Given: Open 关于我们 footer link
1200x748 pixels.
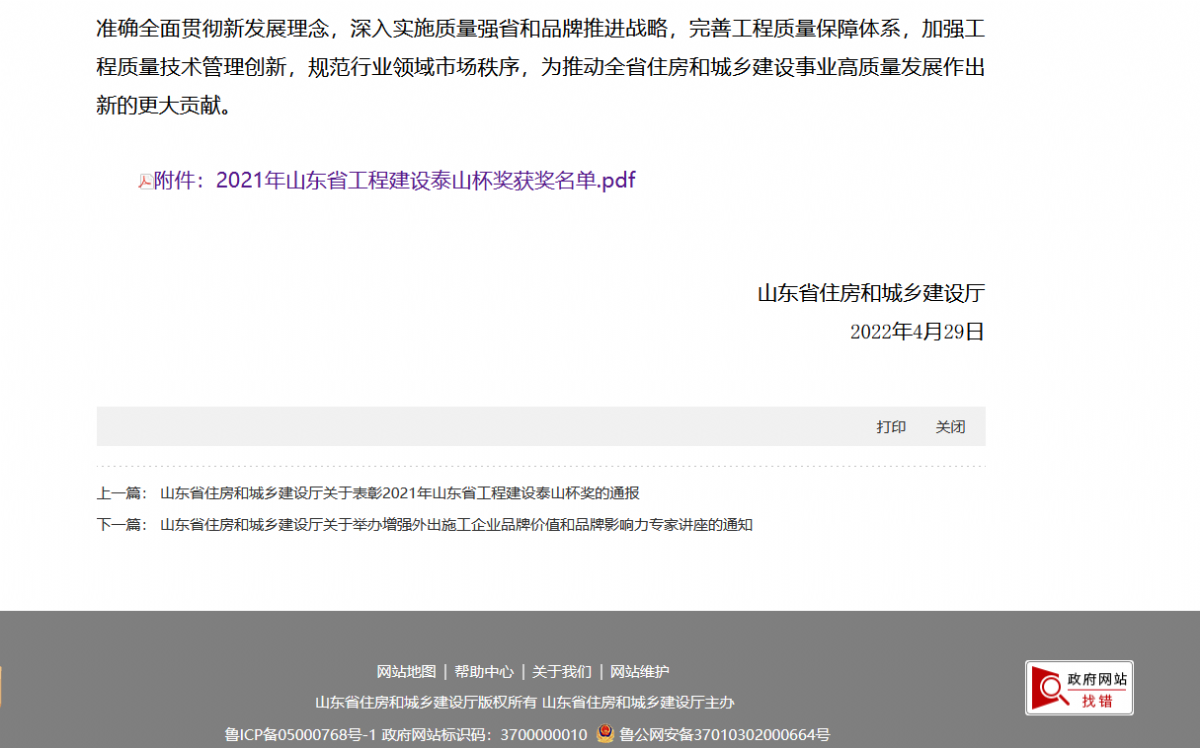Looking at the screenshot, I should (561, 672).
